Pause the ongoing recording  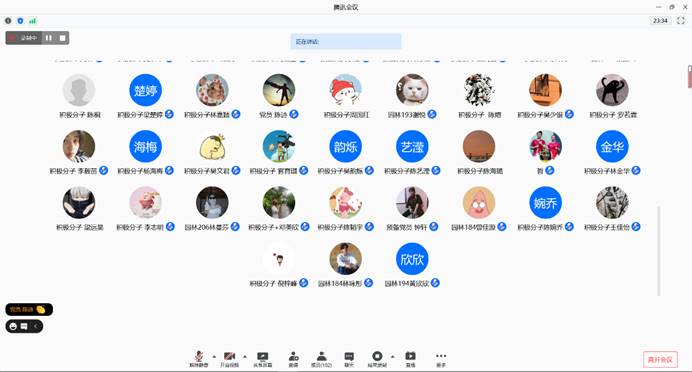pos(49,38)
